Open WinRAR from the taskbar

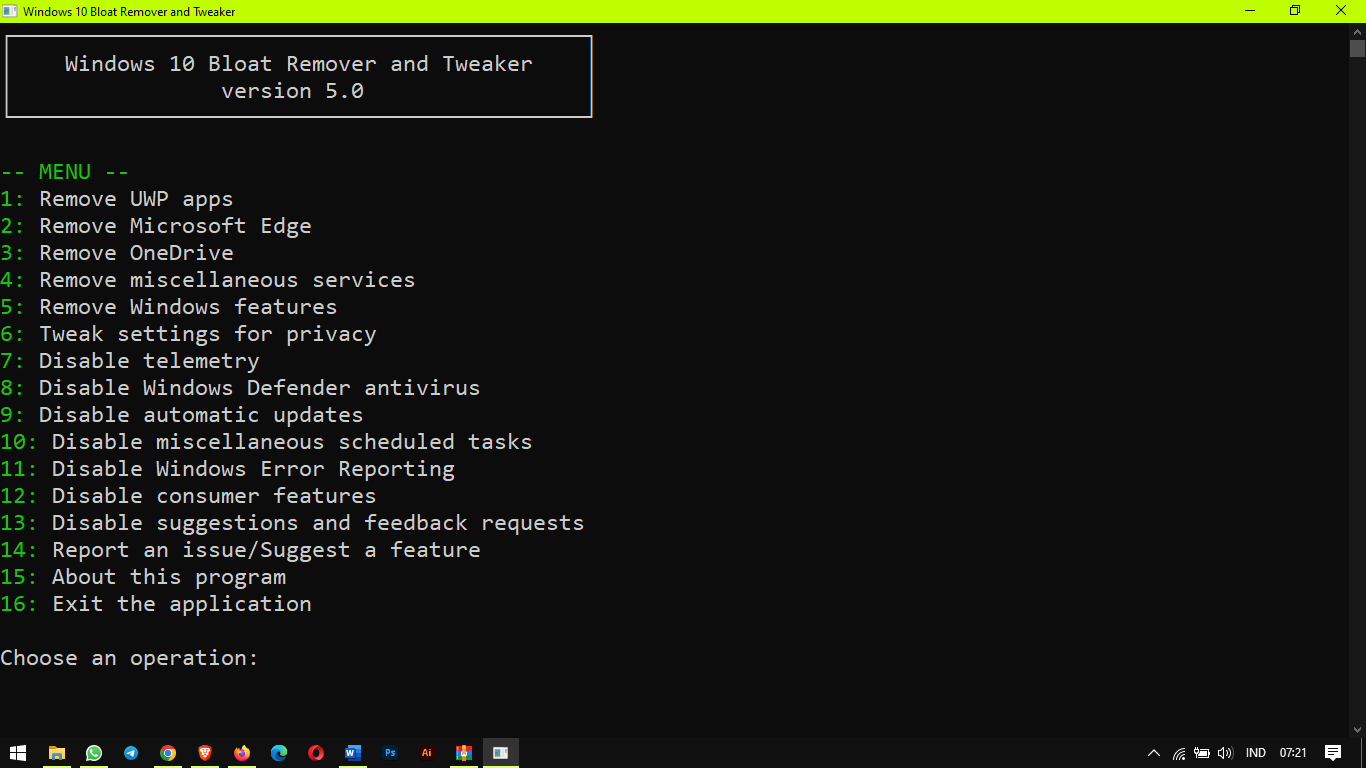[x=464, y=753]
